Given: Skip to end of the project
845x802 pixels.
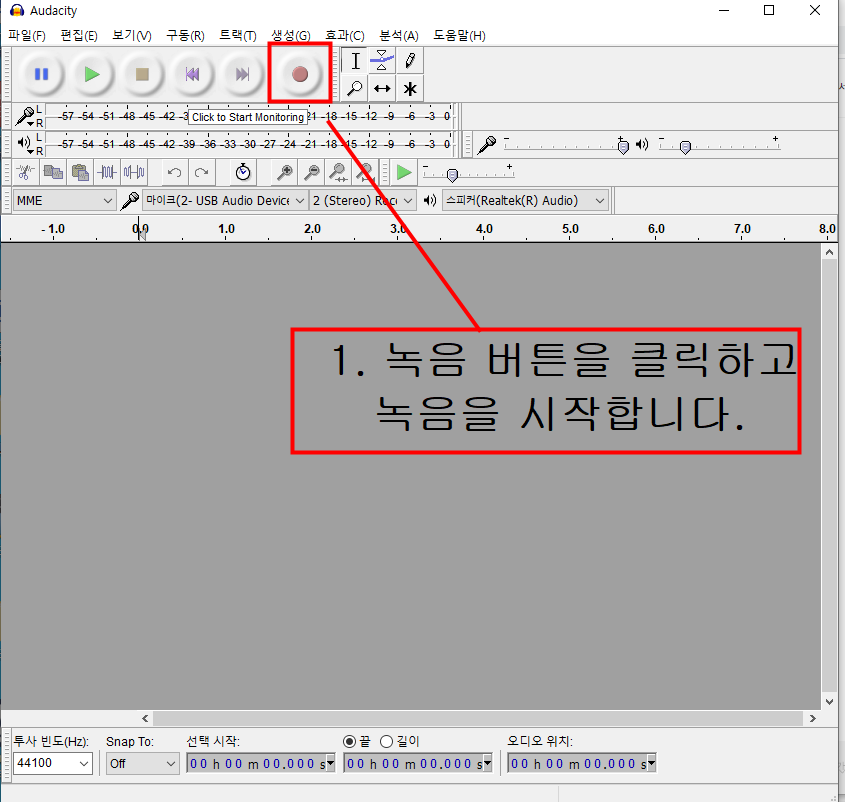Looking at the screenshot, I should click(243, 74).
